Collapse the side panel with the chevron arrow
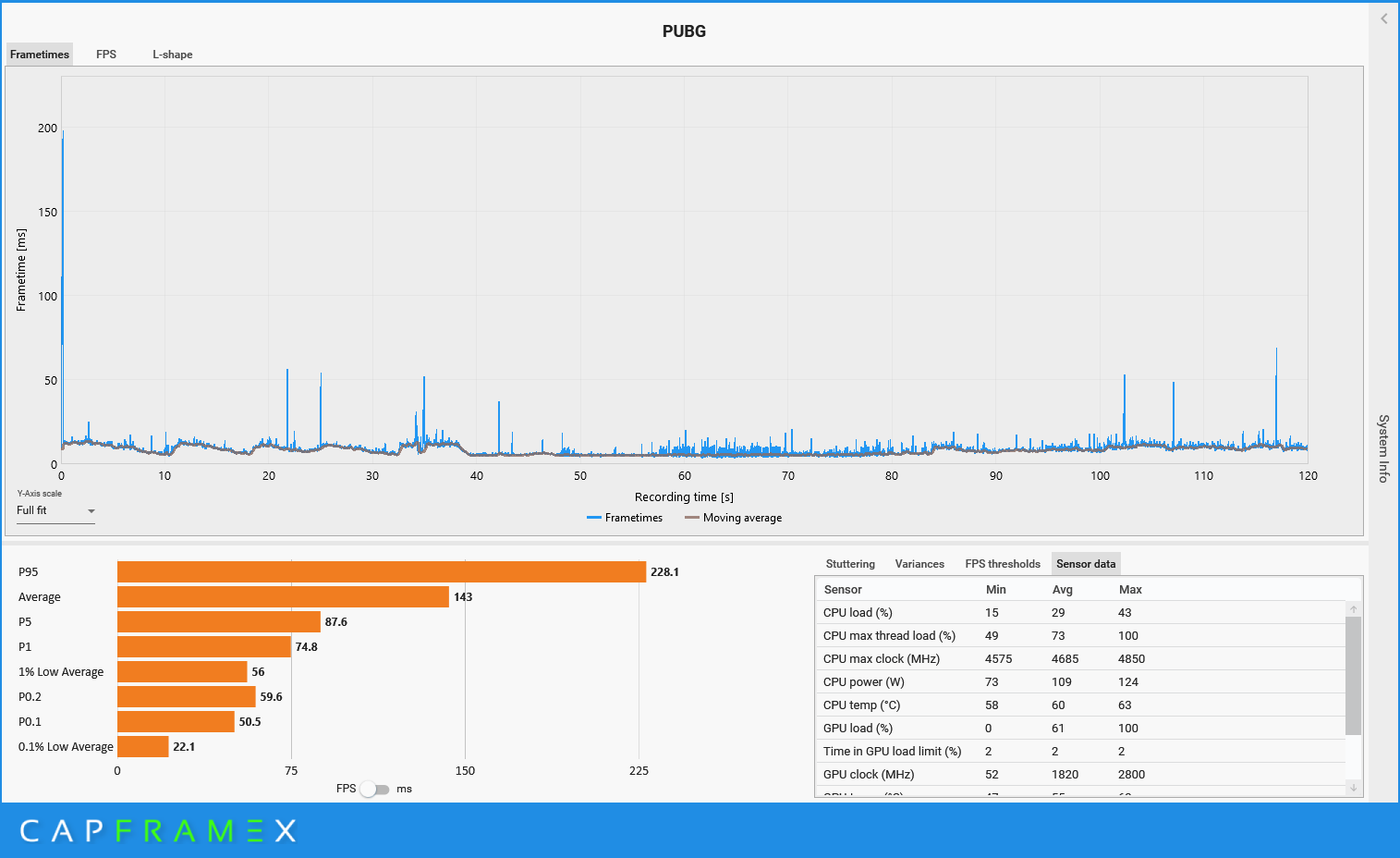The height and width of the screenshot is (858, 1400). click(1383, 18)
